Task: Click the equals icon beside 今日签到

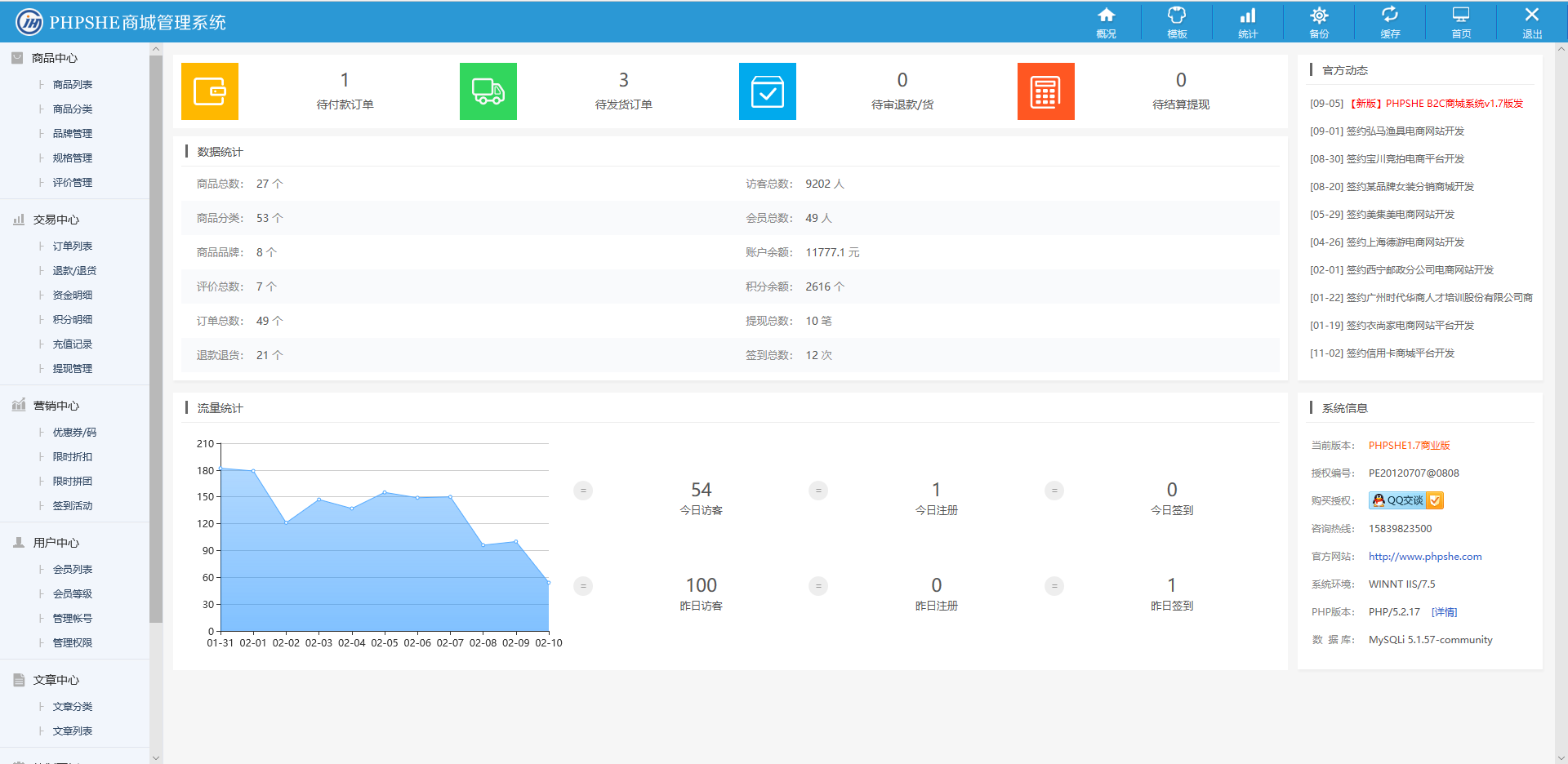Action: click(x=1054, y=491)
